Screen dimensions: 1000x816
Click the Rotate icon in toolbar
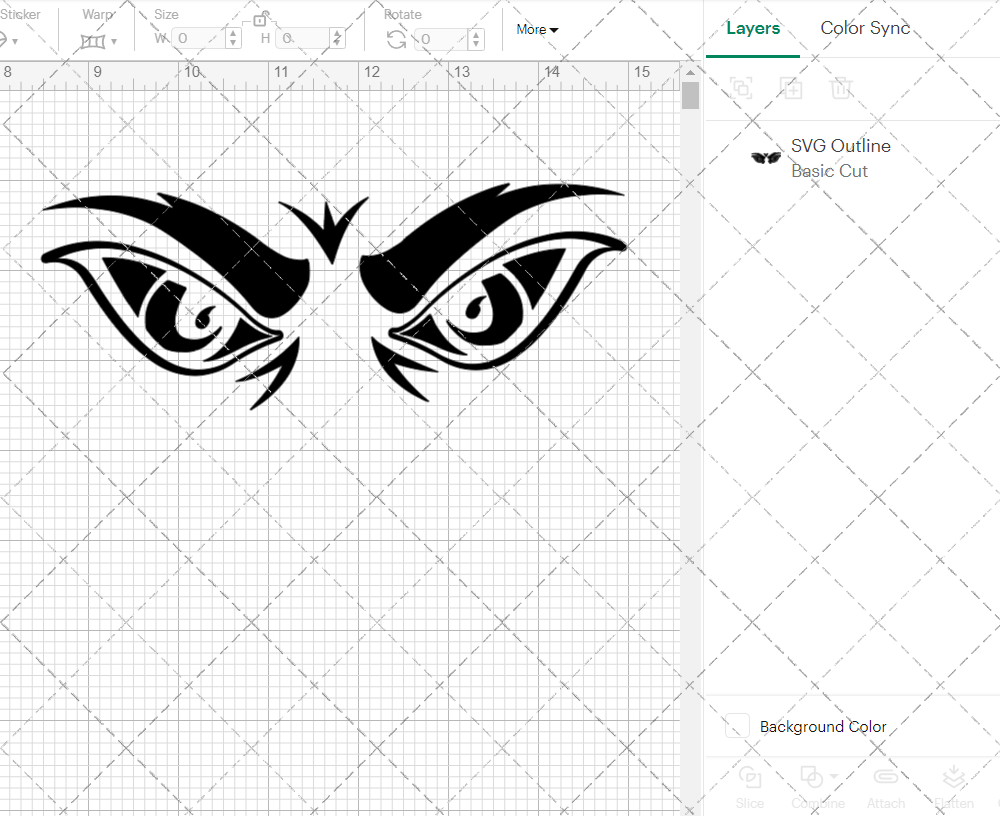396,39
